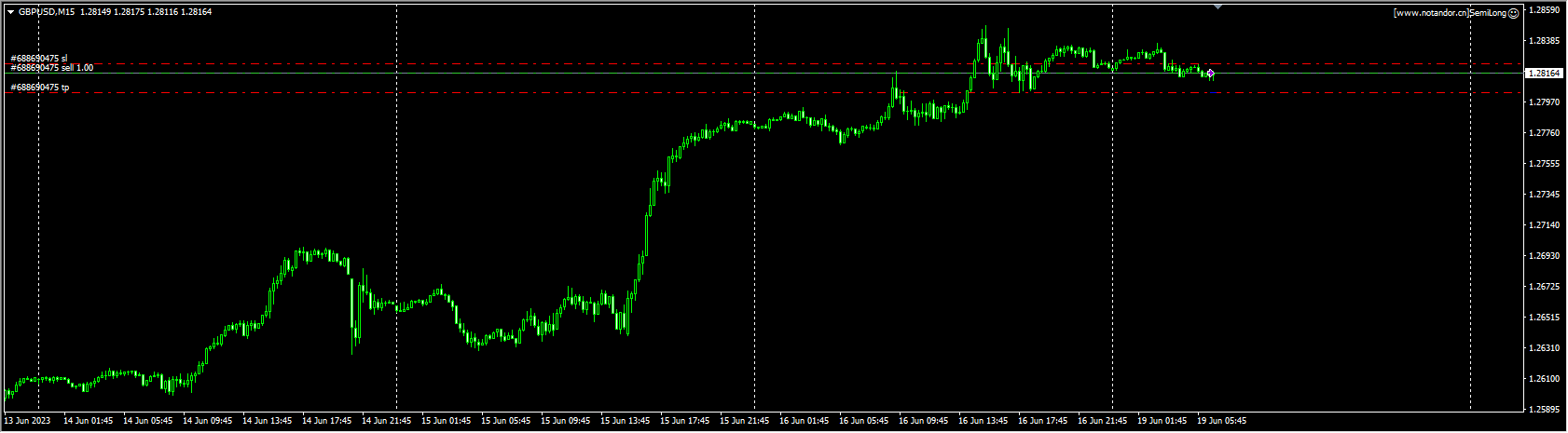Image resolution: width=1568 pixels, height=433 pixels.
Task: Click the 1.28590 price scale value
Action: point(1545,10)
